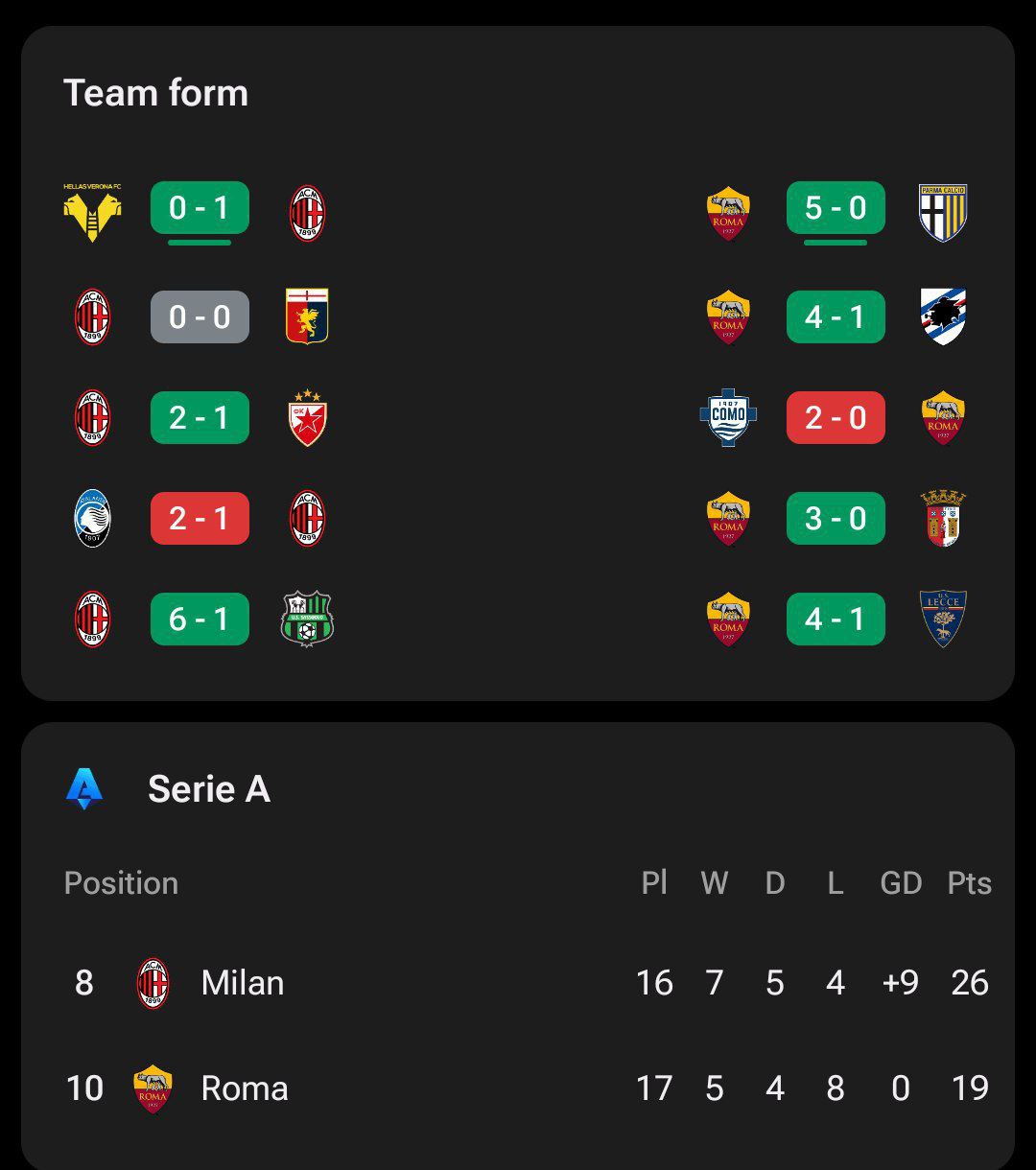The width and height of the screenshot is (1036, 1170).
Task: Select the Sampdoria club crest
Action: pos(943,316)
